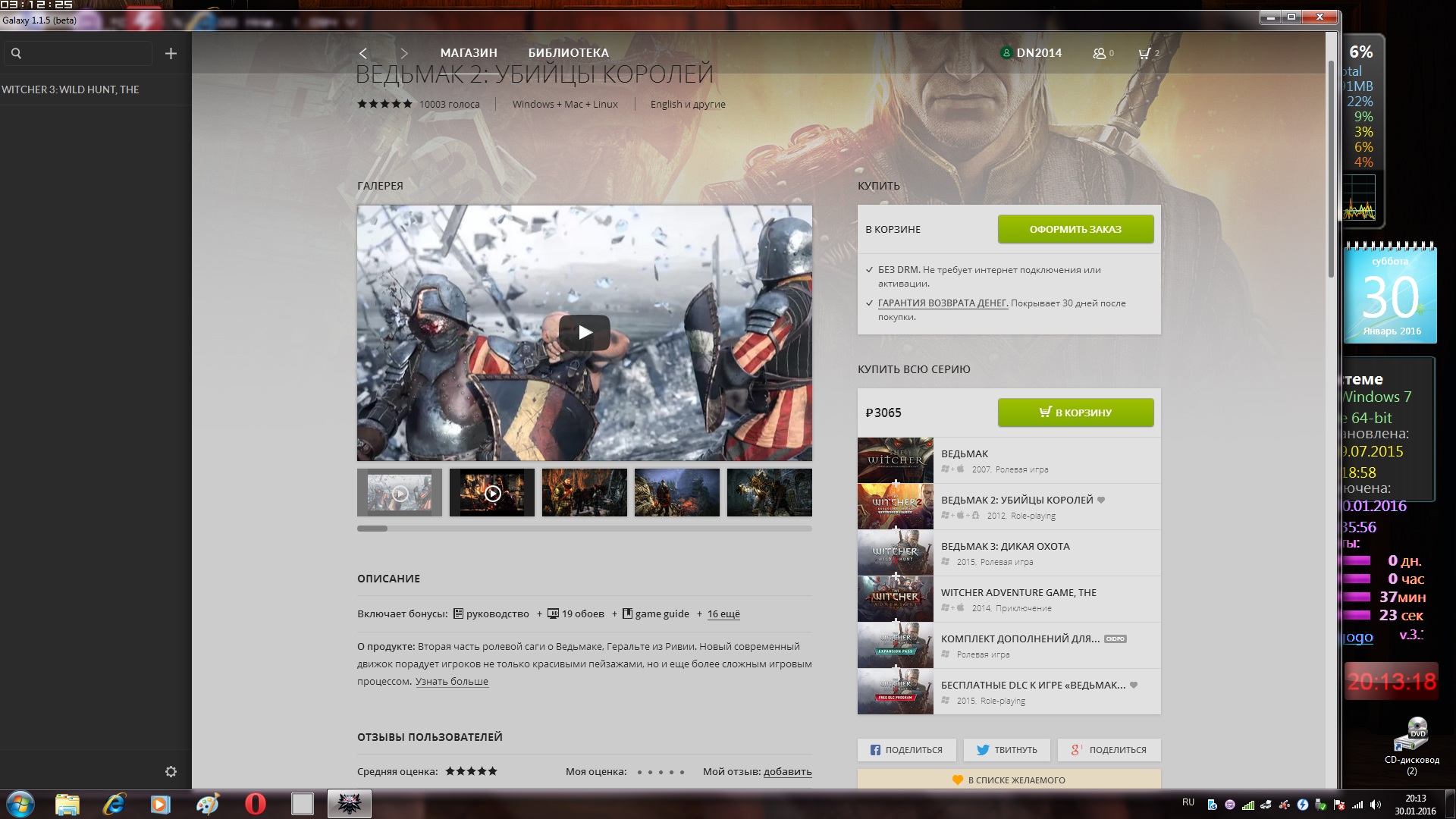Click the ОФОРМИТЬ ЗАКАЗ button
Image resolution: width=1456 pixels, height=819 pixels.
coord(1075,229)
